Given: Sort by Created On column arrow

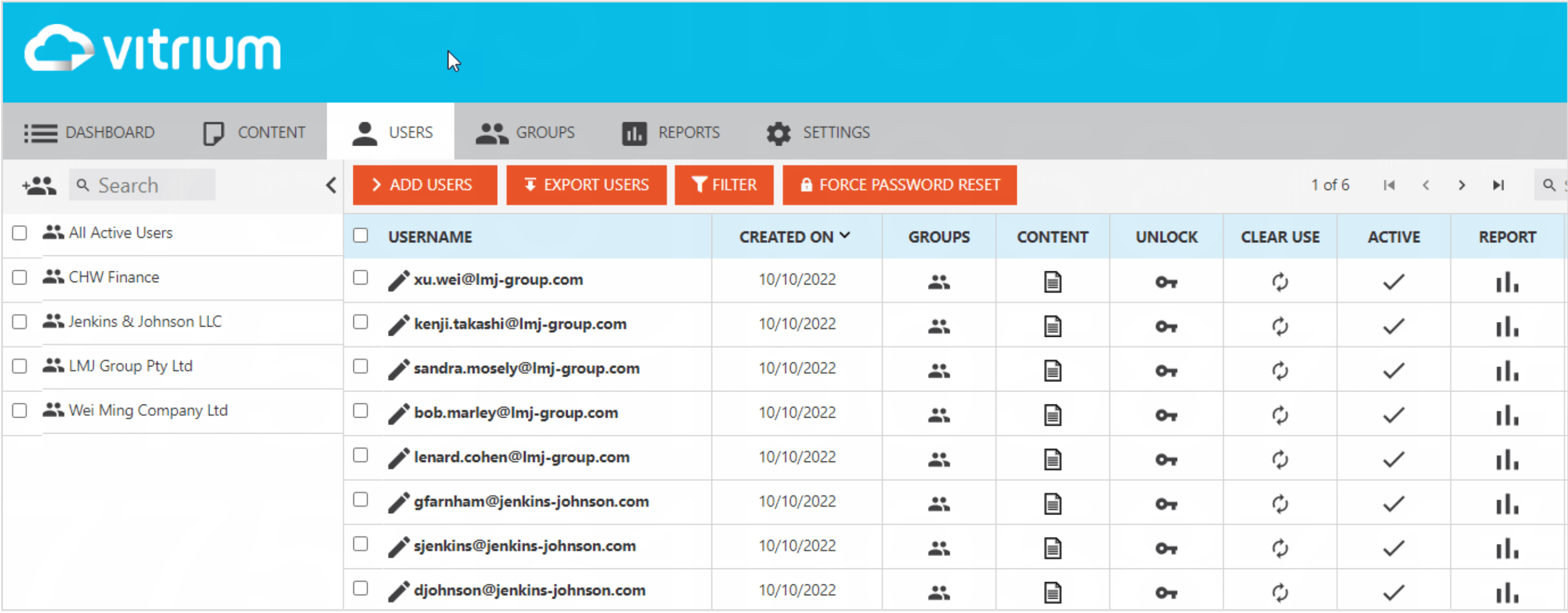Looking at the screenshot, I should (844, 236).
